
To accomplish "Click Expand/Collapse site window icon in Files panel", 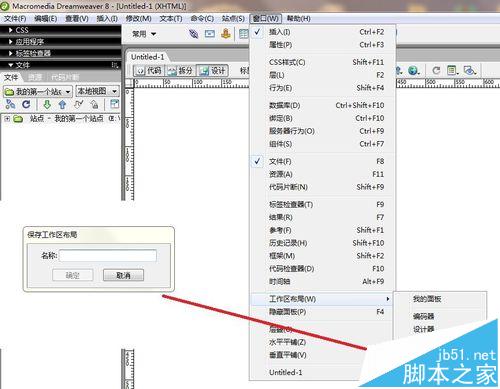I will click(x=114, y=104).
